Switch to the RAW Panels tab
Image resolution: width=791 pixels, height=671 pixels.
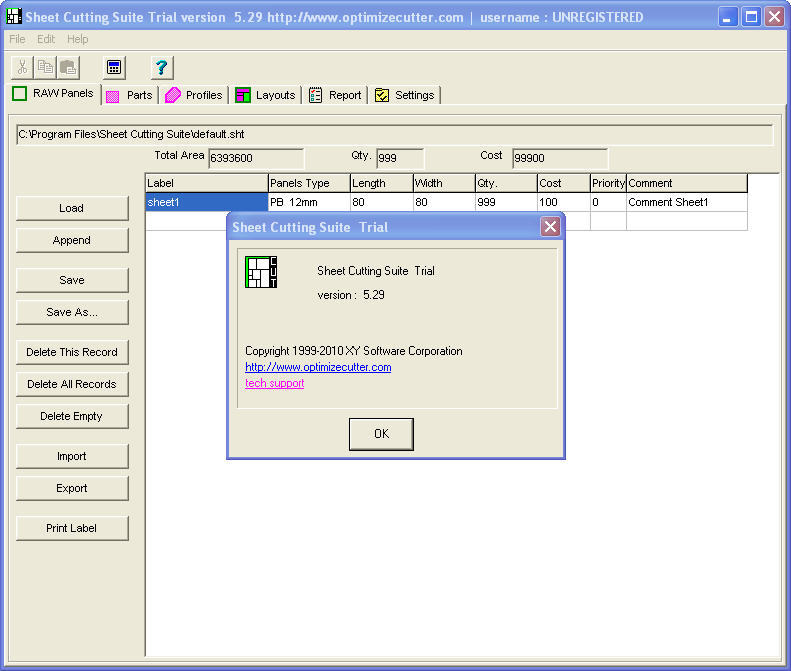53,94
